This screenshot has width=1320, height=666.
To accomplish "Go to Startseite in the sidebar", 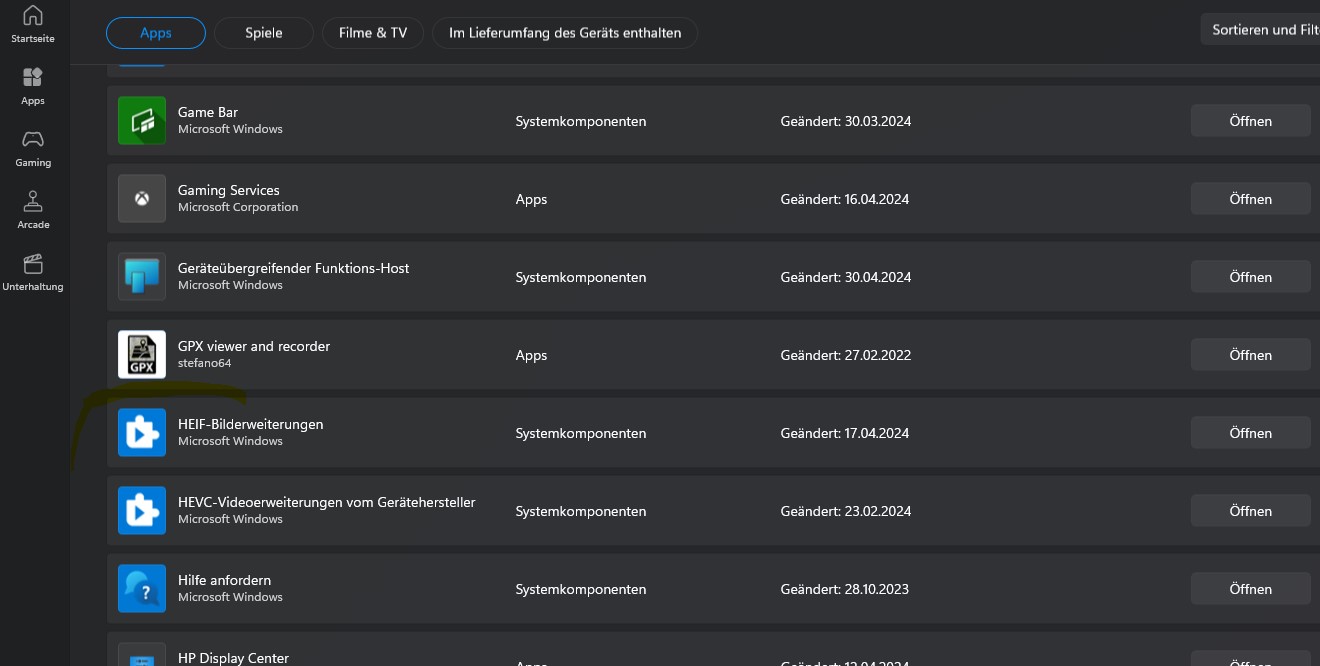I will click(x=33, y=24).
